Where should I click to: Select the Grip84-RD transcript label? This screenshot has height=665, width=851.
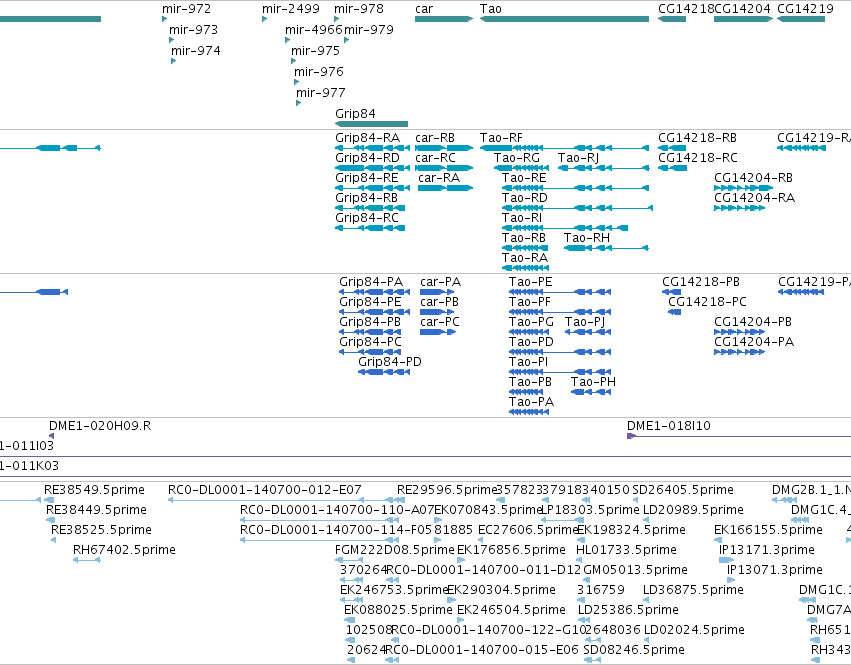click(x=367, y=157)
